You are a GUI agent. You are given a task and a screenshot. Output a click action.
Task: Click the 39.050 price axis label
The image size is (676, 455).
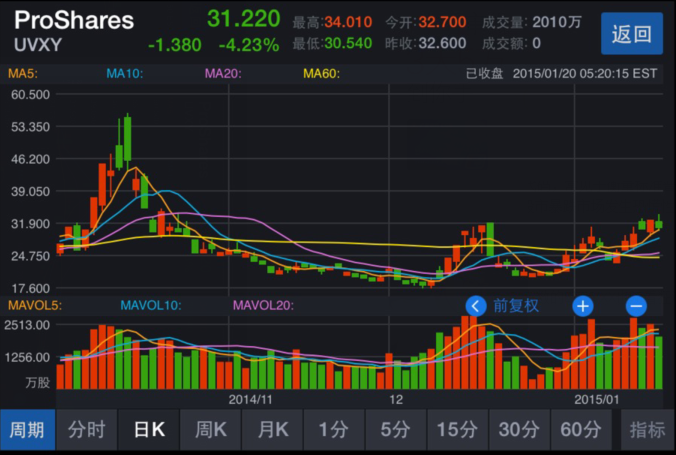point(30,191)
